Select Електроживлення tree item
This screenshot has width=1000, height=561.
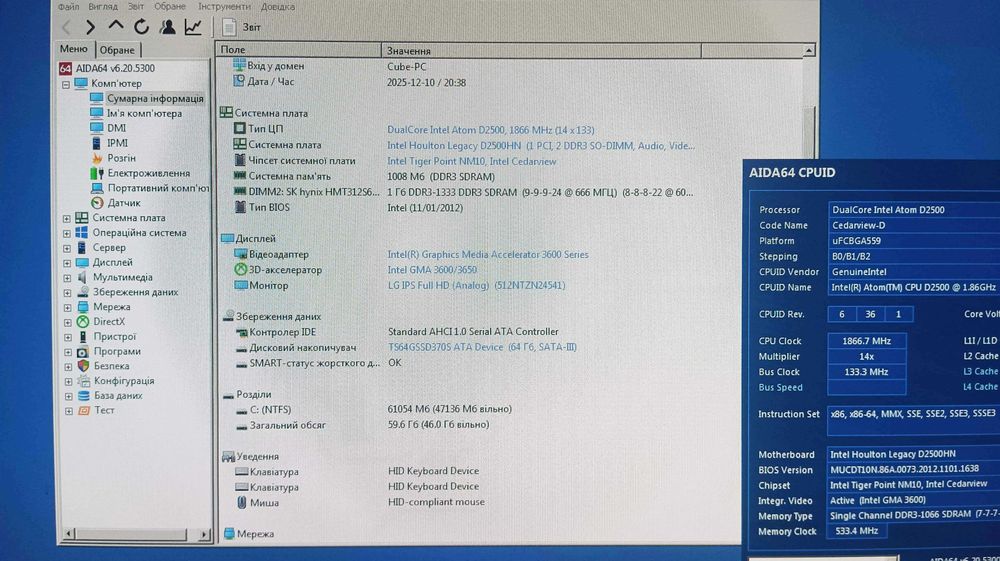coord(149,173)
